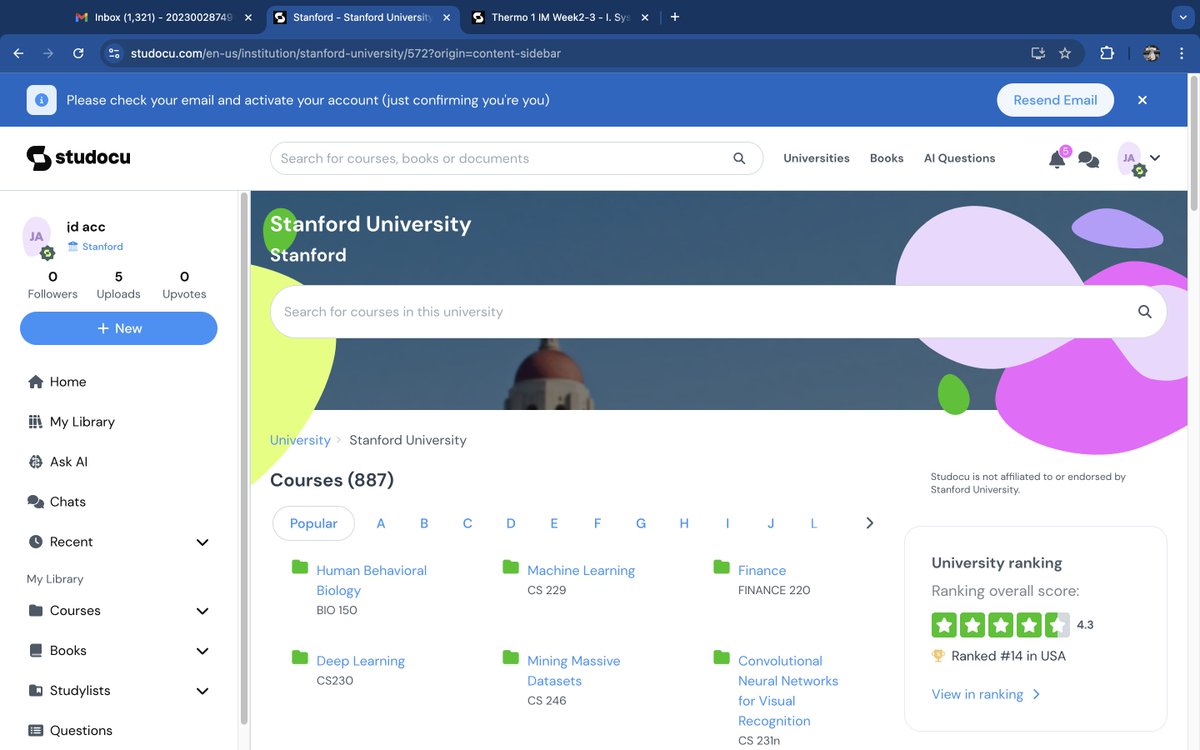
Task: Click the blue New button
Action: [x=119, y=328]
